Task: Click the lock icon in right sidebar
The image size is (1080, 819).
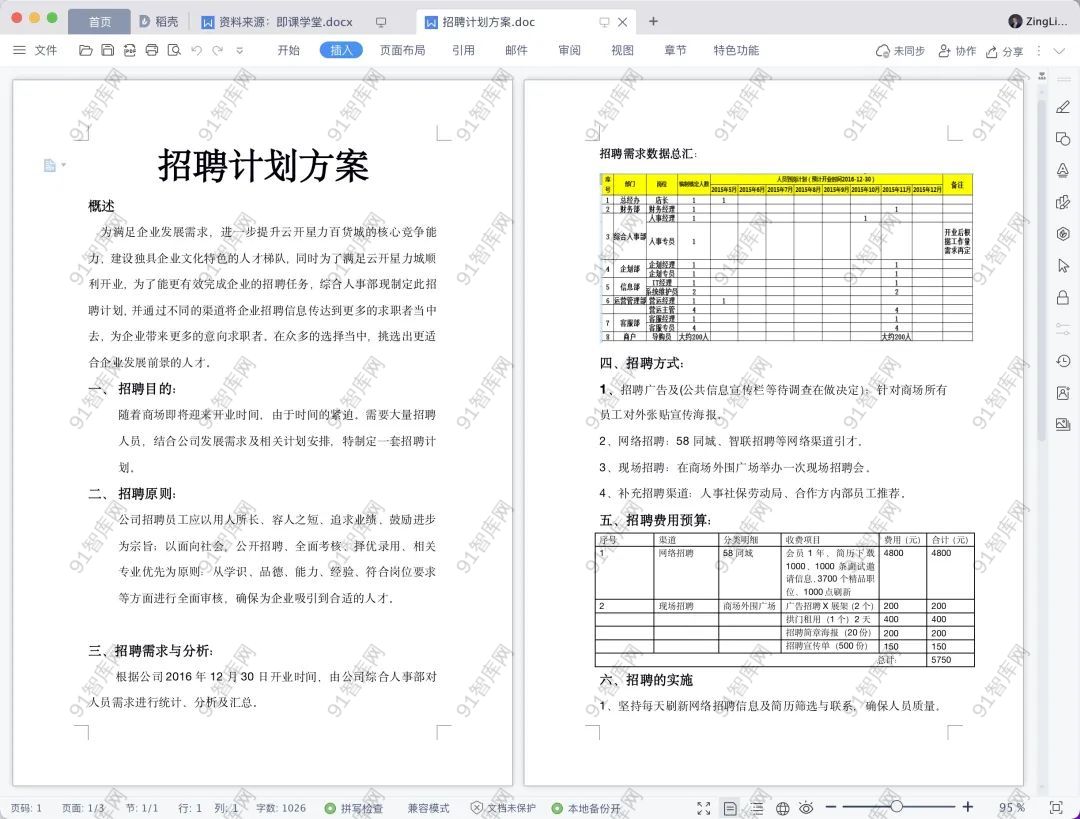Action: pos(1063,298)
